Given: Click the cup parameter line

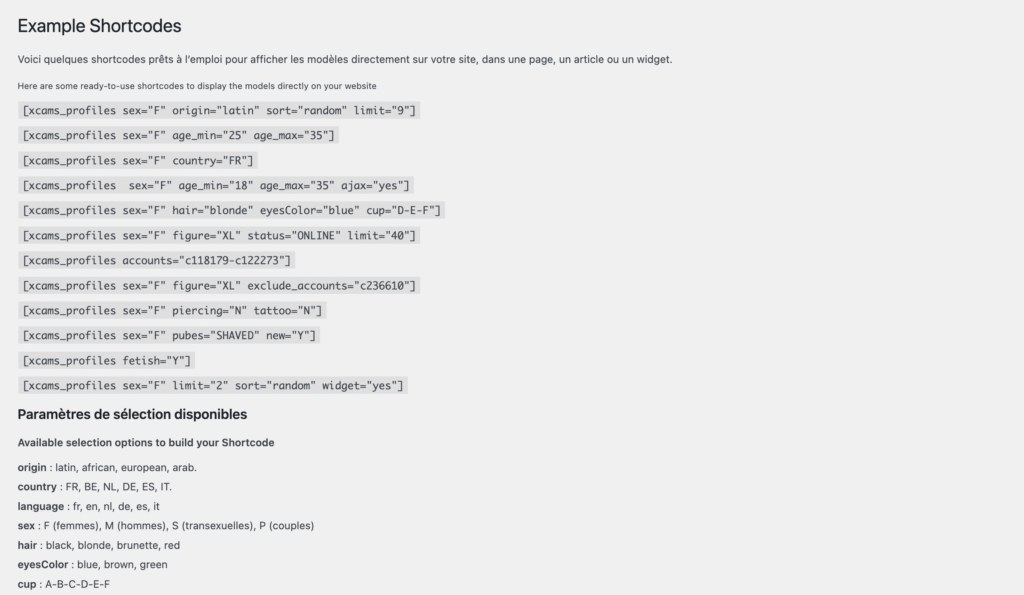Looking at the screenshot, I should tap(64, 584).
